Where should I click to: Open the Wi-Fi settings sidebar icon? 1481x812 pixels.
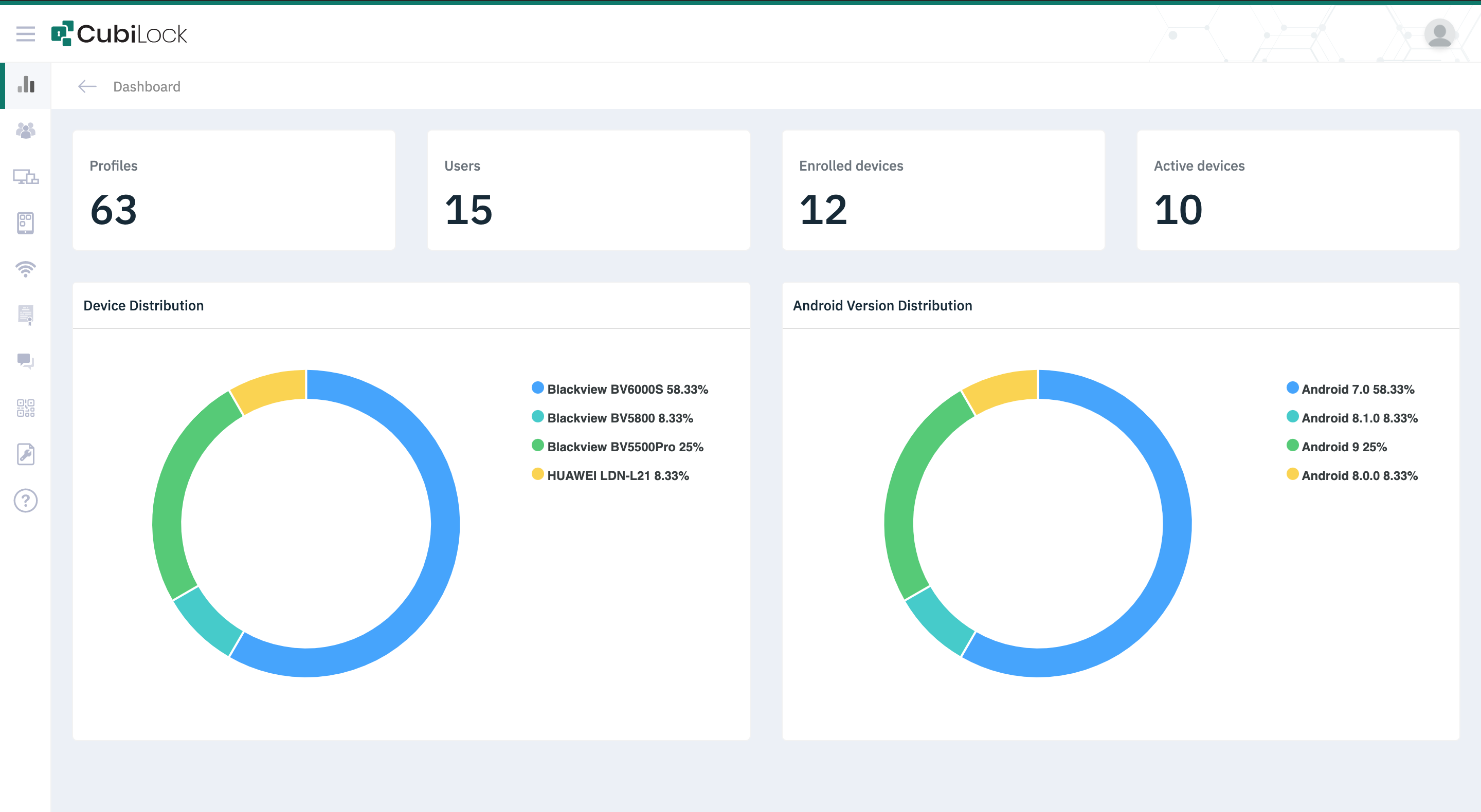pyautogui.click(x=25, y=269)
